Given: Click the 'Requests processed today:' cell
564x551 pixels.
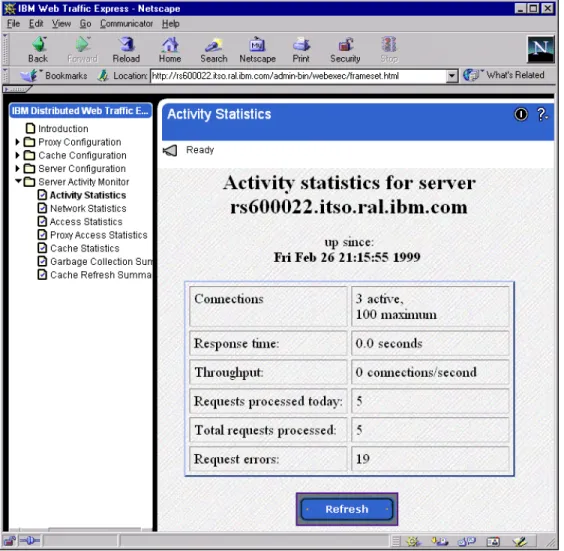Looking at the screenshot, I should [268, 401].
